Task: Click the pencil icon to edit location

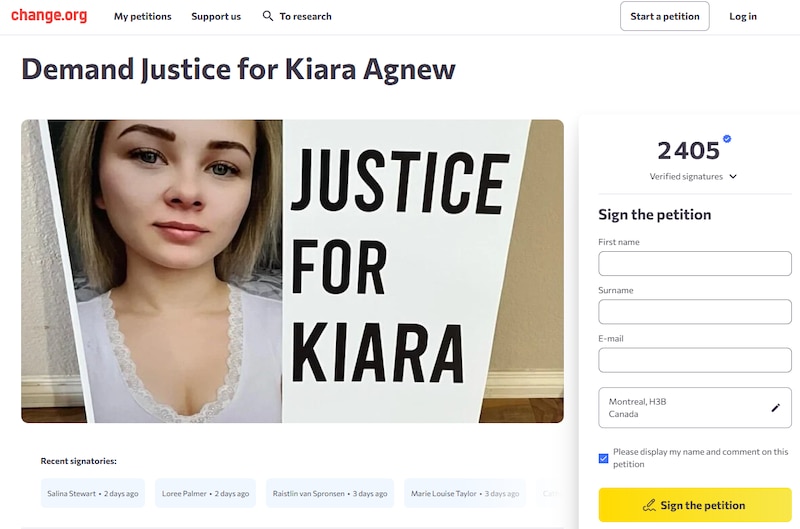Action: [x=776, y=408]
